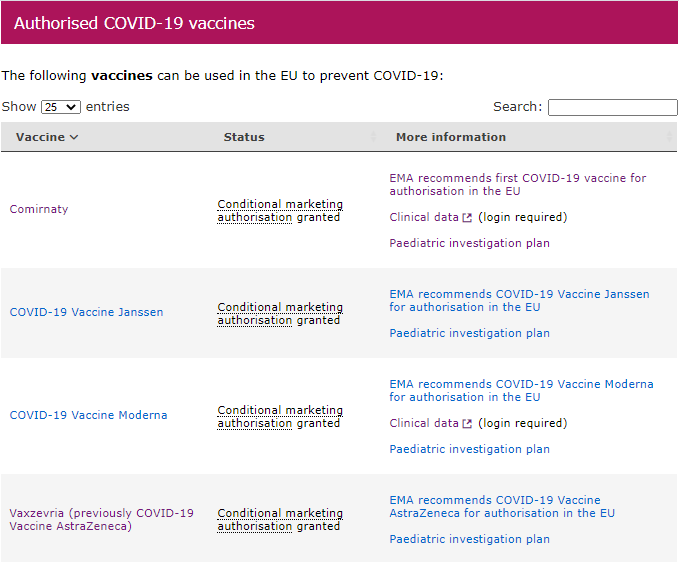The height and width of the screenshot is (562, 679).
Task: Open EMA recommends Janssen authorisation link
Action: pos(519,300)
